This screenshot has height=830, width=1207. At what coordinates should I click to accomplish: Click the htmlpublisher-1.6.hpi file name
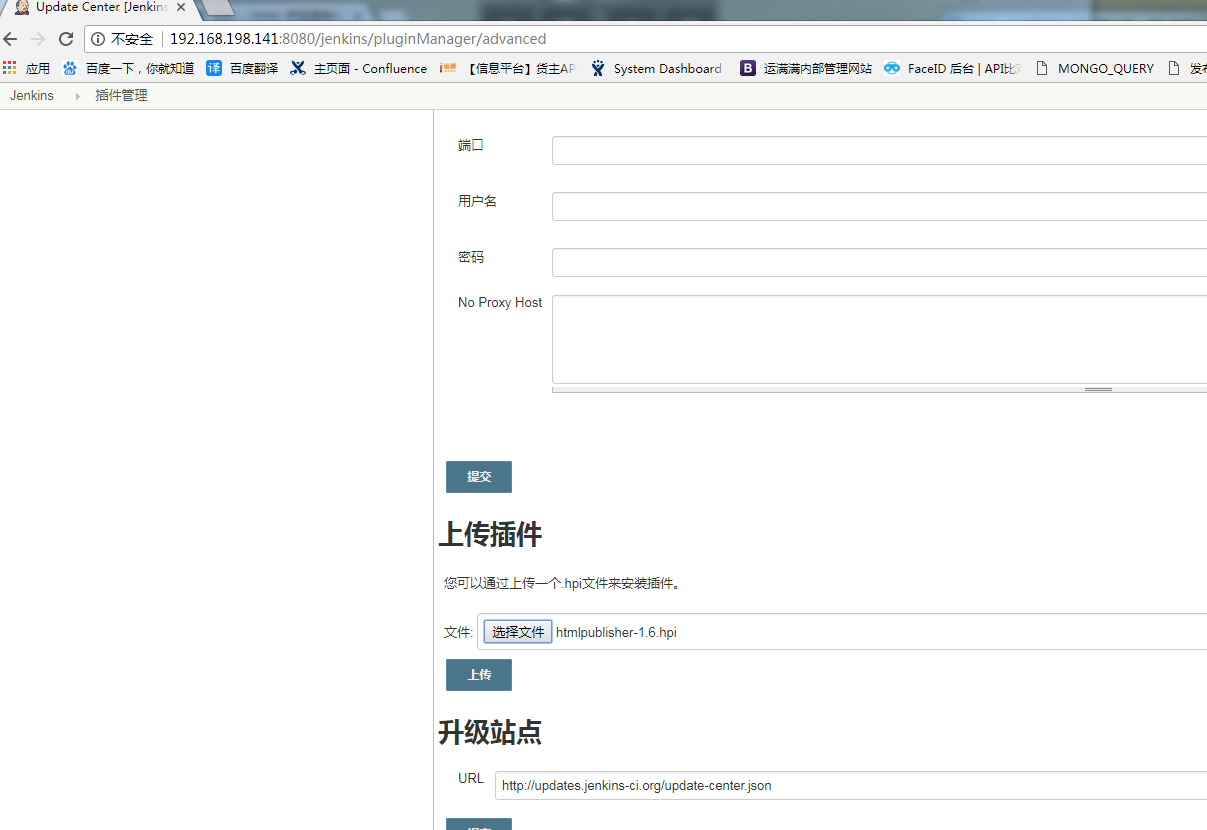click(616, 632)
